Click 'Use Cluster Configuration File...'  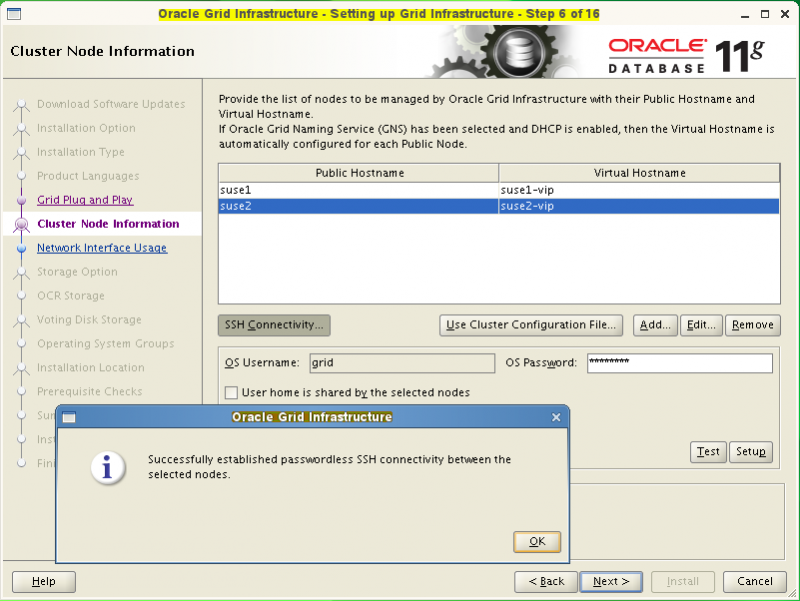[530, 324]
